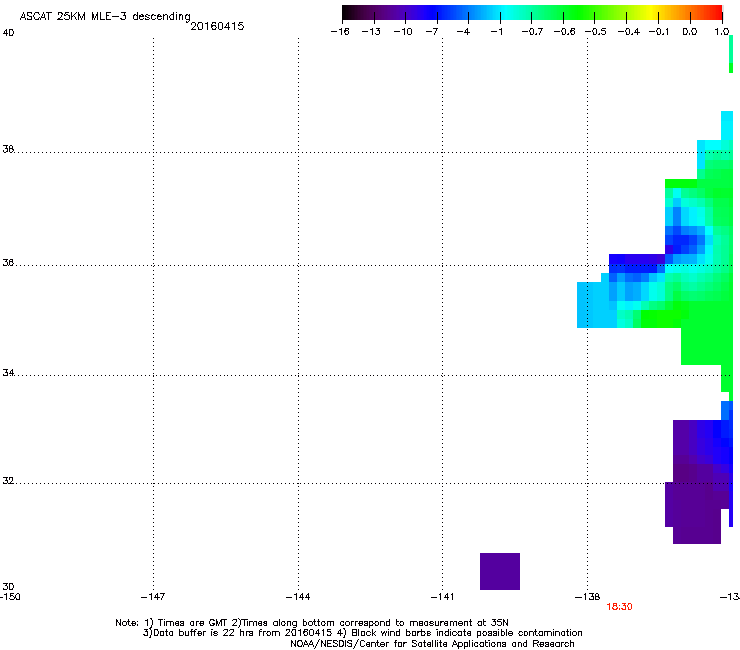740x650 pixels.
Task: Click the NOAA/NESDIS credit line
Action: coord(432,644)
